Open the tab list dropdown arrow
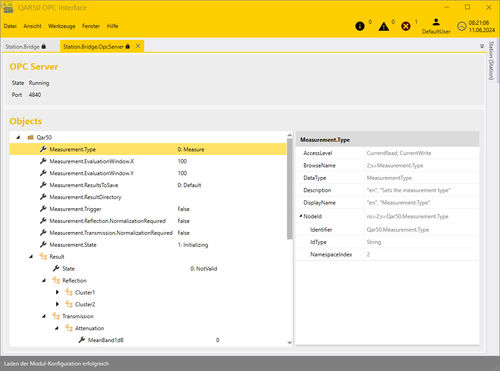Viewport: 500px width, 371px height. 482,46
